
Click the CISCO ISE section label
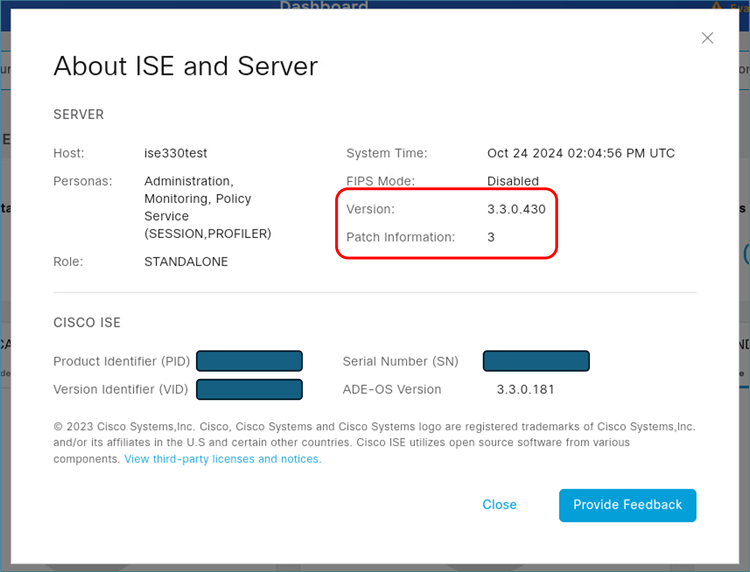point(87,322)
